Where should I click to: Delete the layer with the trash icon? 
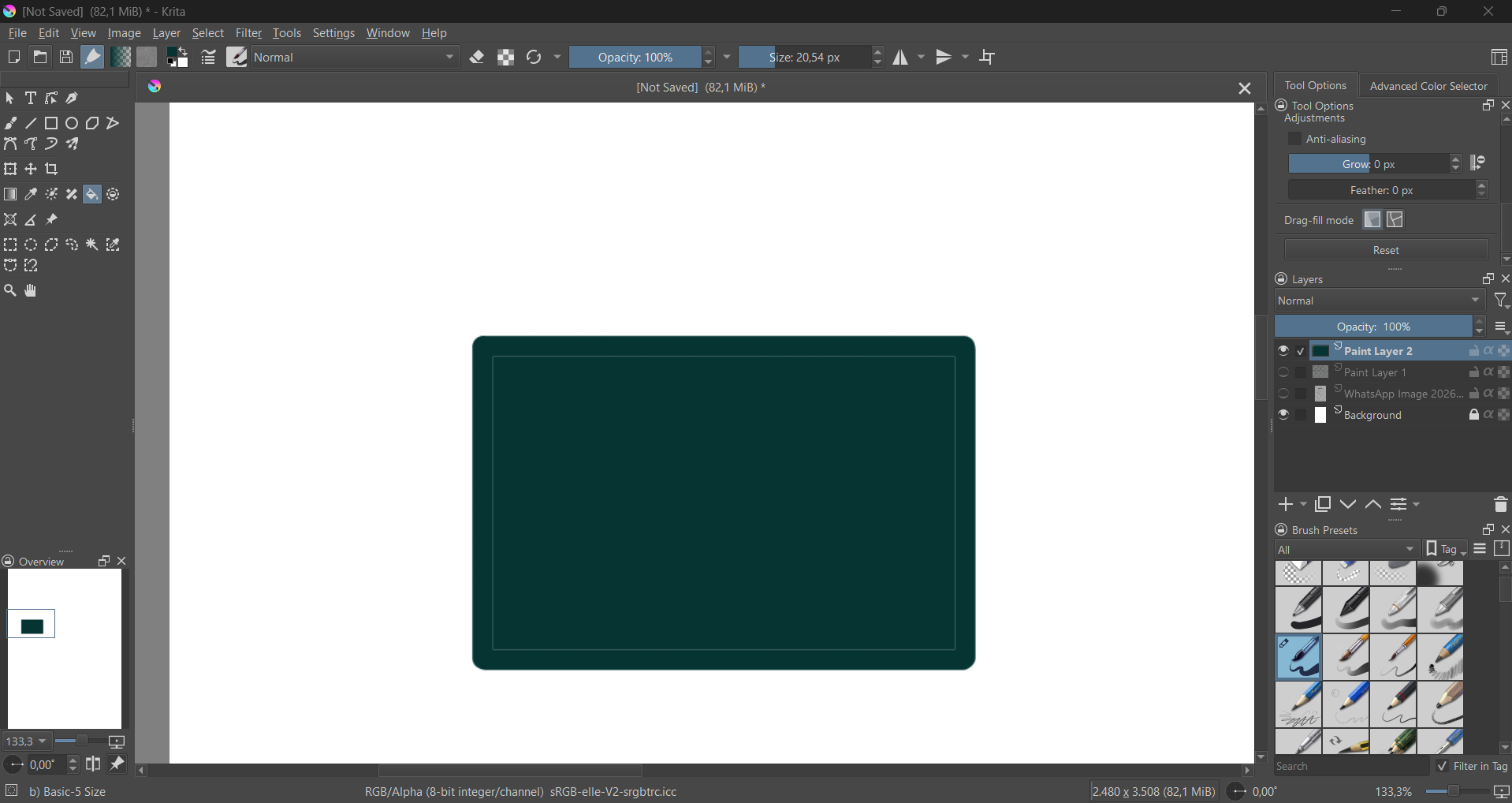pos(1499,505)
